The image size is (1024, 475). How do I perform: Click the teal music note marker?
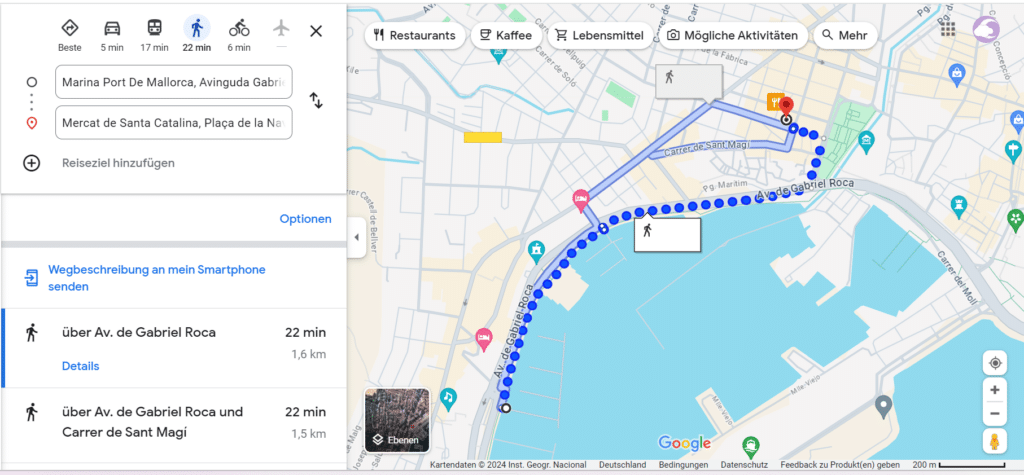(447, 397)
